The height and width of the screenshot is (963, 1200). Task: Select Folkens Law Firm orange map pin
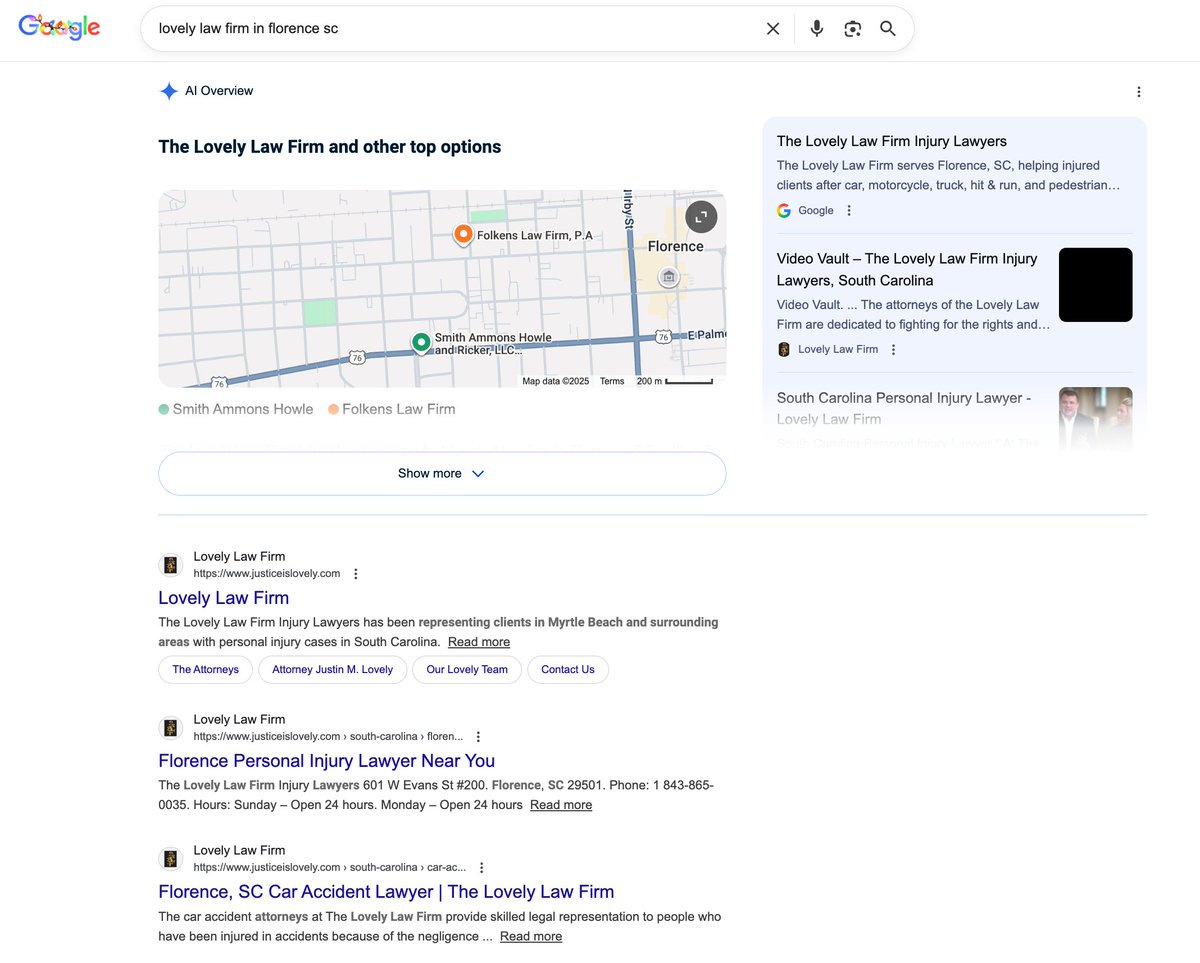pyautogui.click(x=463, y=235)
